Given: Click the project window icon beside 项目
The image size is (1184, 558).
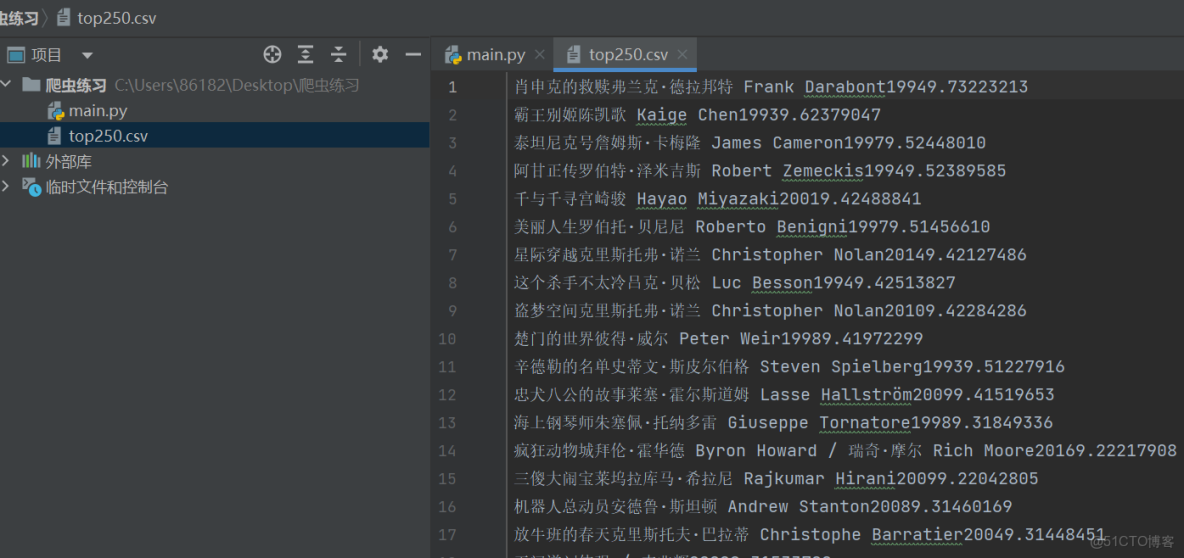Looking at the screenshot, I should [x=16, y=54].
